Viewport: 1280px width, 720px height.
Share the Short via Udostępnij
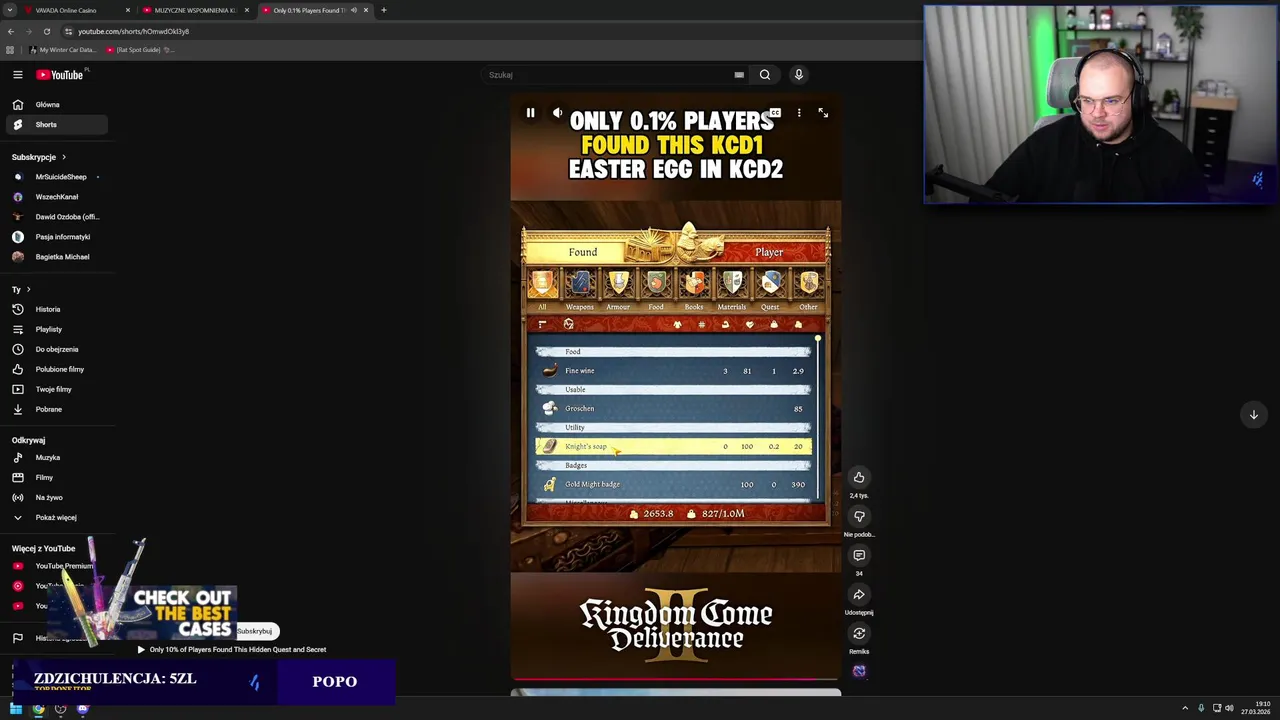859,594
